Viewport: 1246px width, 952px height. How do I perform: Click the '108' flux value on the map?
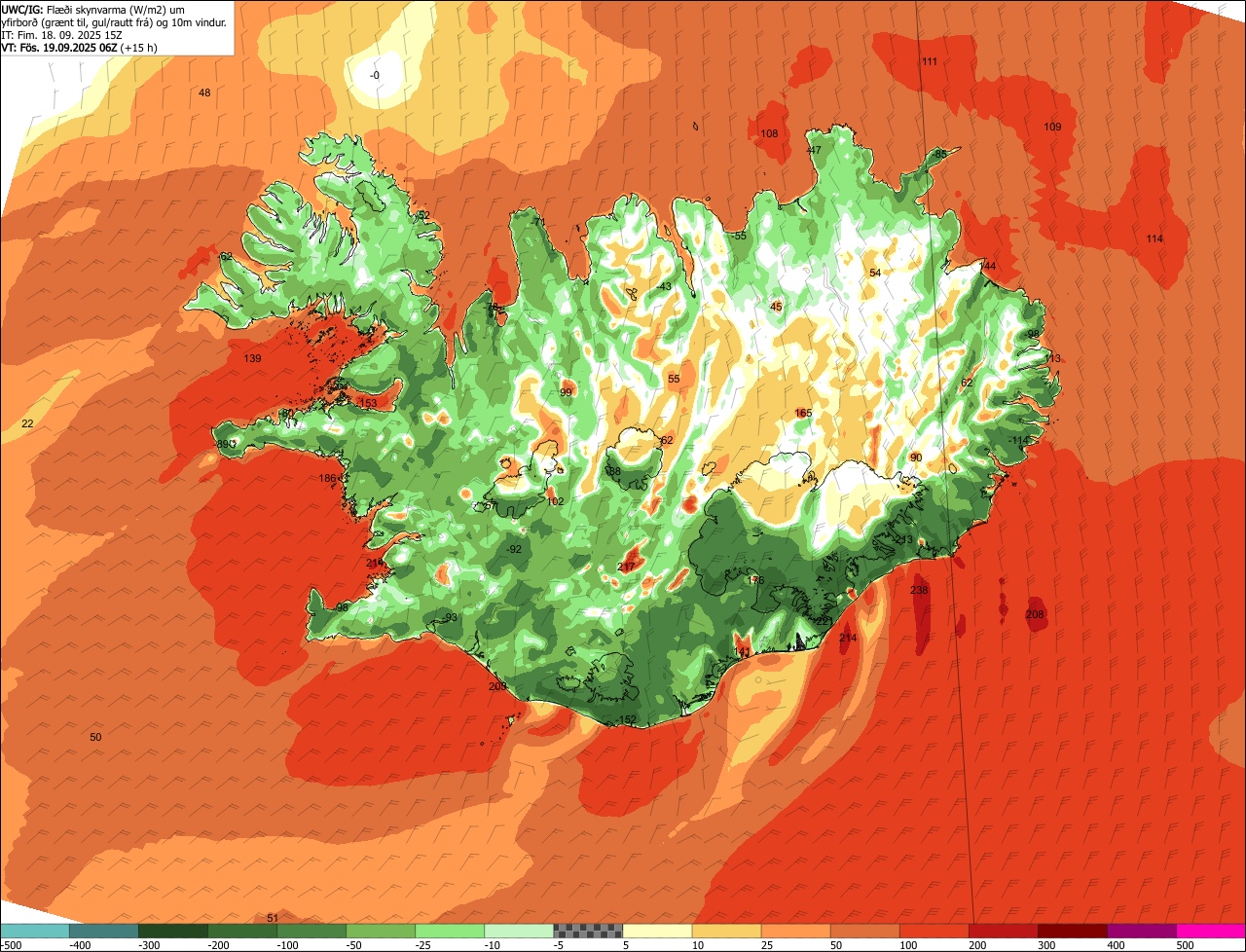(x=769, y=133)
